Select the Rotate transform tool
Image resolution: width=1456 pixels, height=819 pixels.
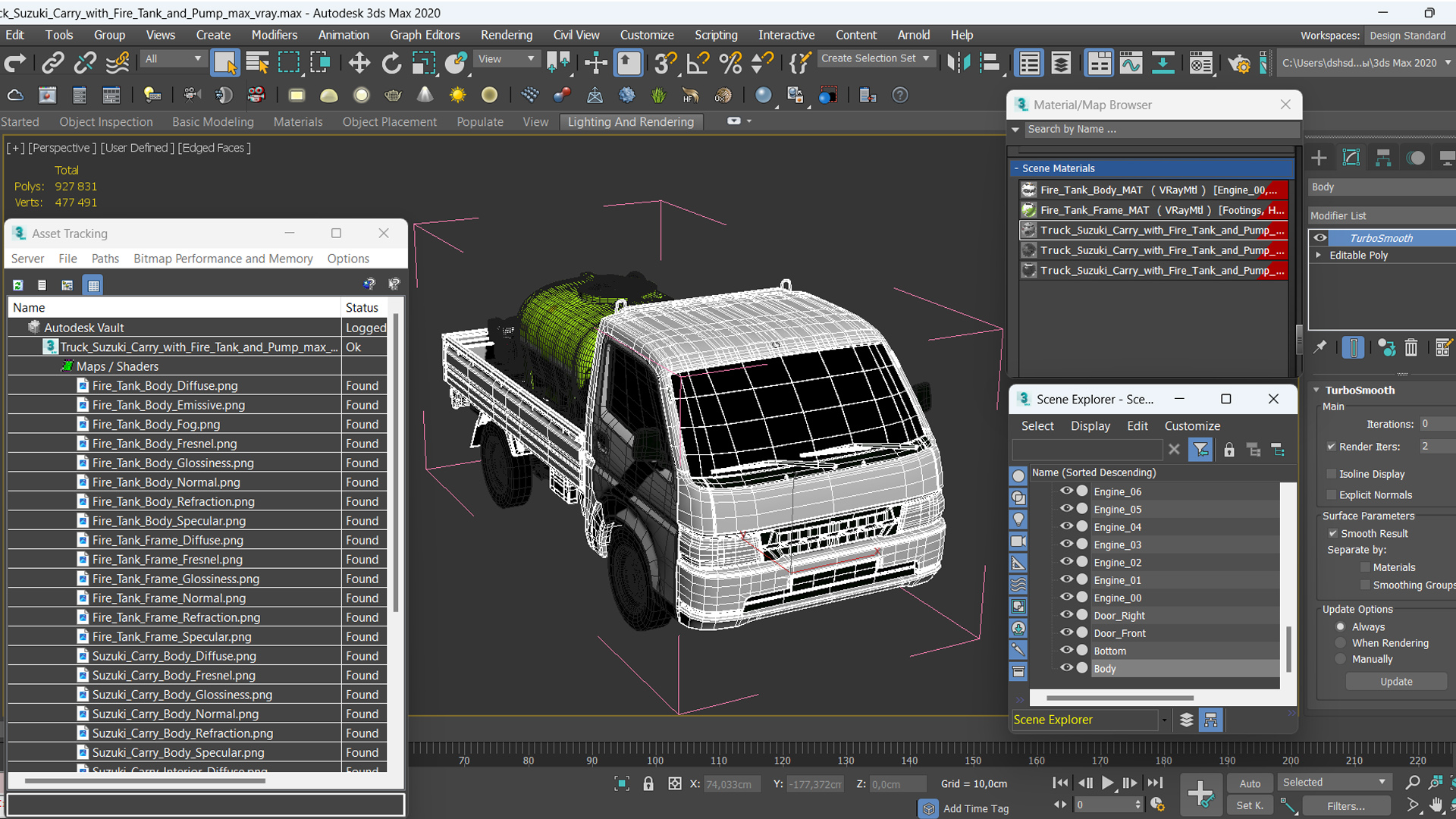(x=391, y=63)
